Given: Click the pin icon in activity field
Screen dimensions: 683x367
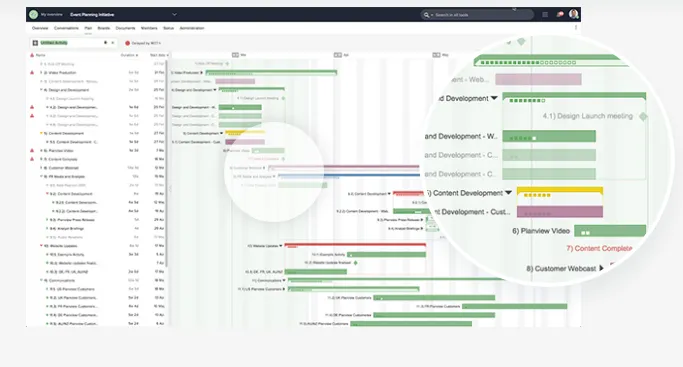Looking at the screenshot, I should [x=105, y=43].
